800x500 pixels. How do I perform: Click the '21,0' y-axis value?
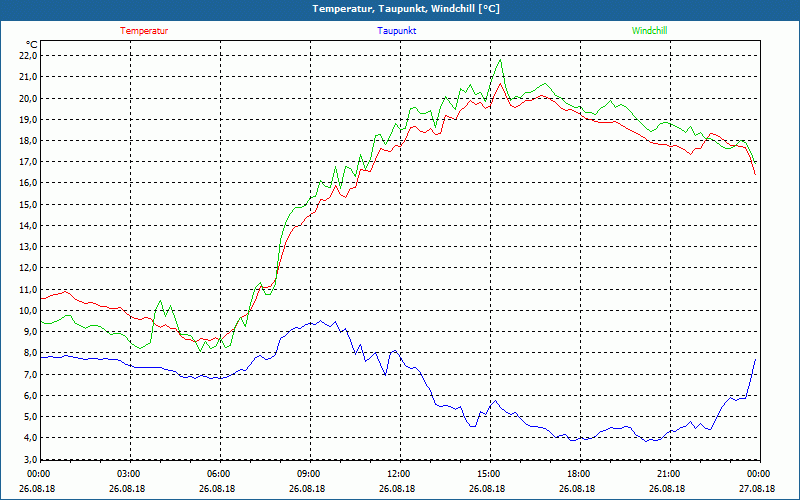pyautogui.click(x=29, y=77)
